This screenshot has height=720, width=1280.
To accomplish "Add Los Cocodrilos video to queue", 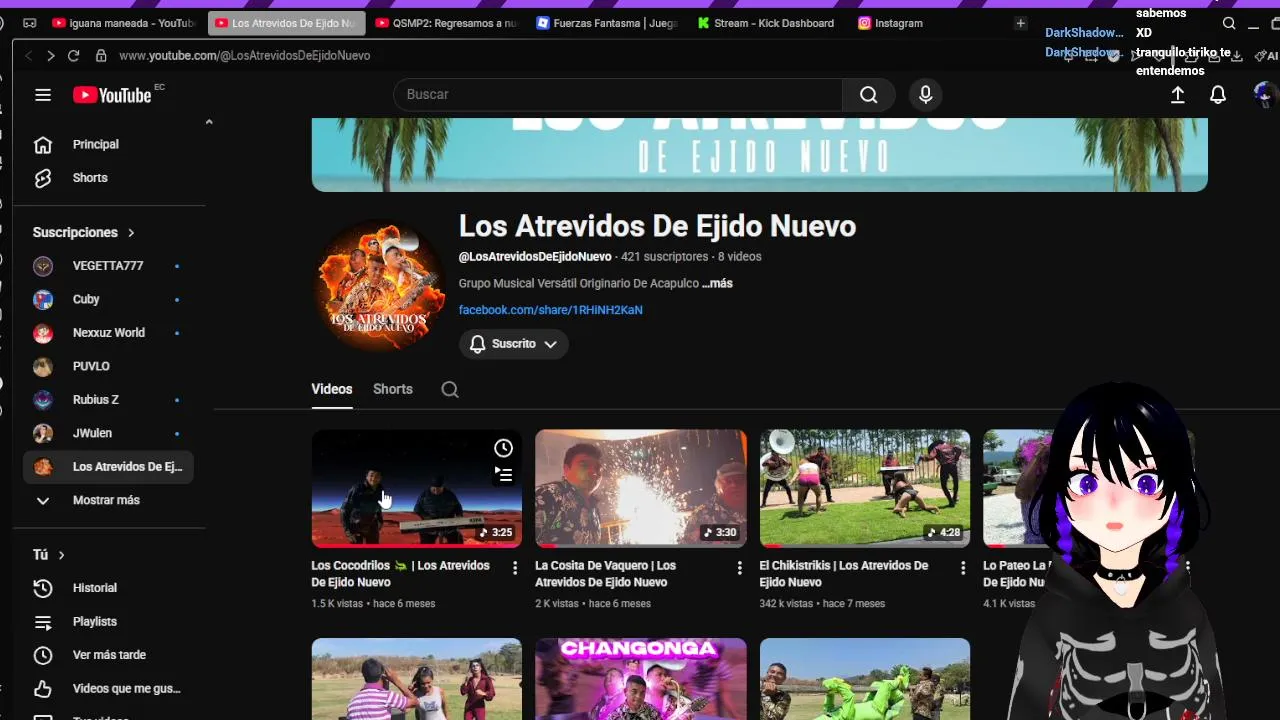I will (503, 475).
